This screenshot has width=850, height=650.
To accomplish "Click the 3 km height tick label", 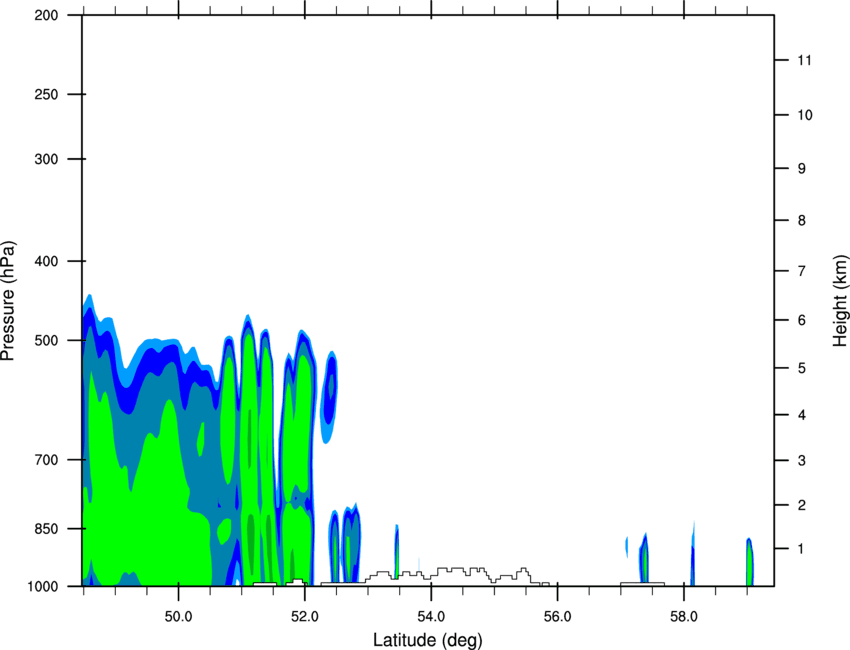I will click(x=802, y=461).
